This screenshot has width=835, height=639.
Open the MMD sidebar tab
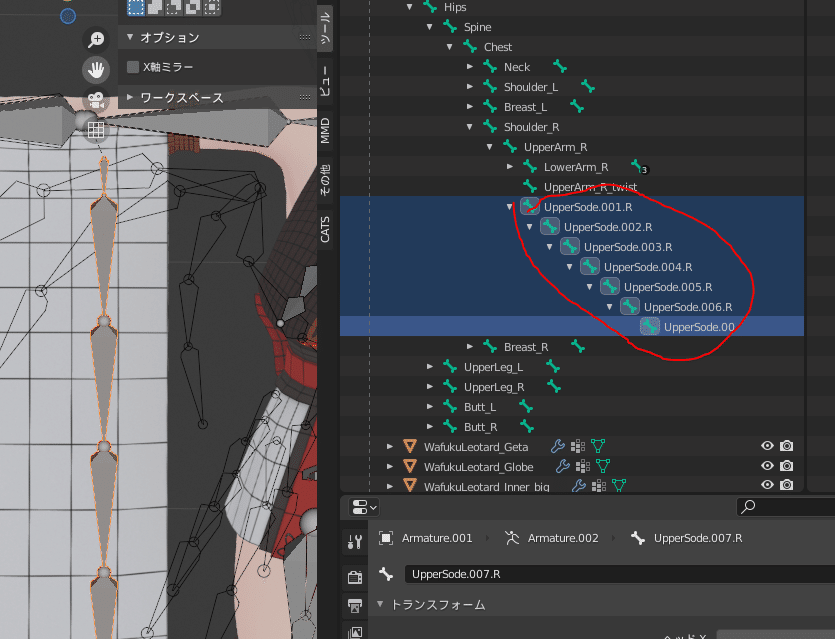point(325,130)
